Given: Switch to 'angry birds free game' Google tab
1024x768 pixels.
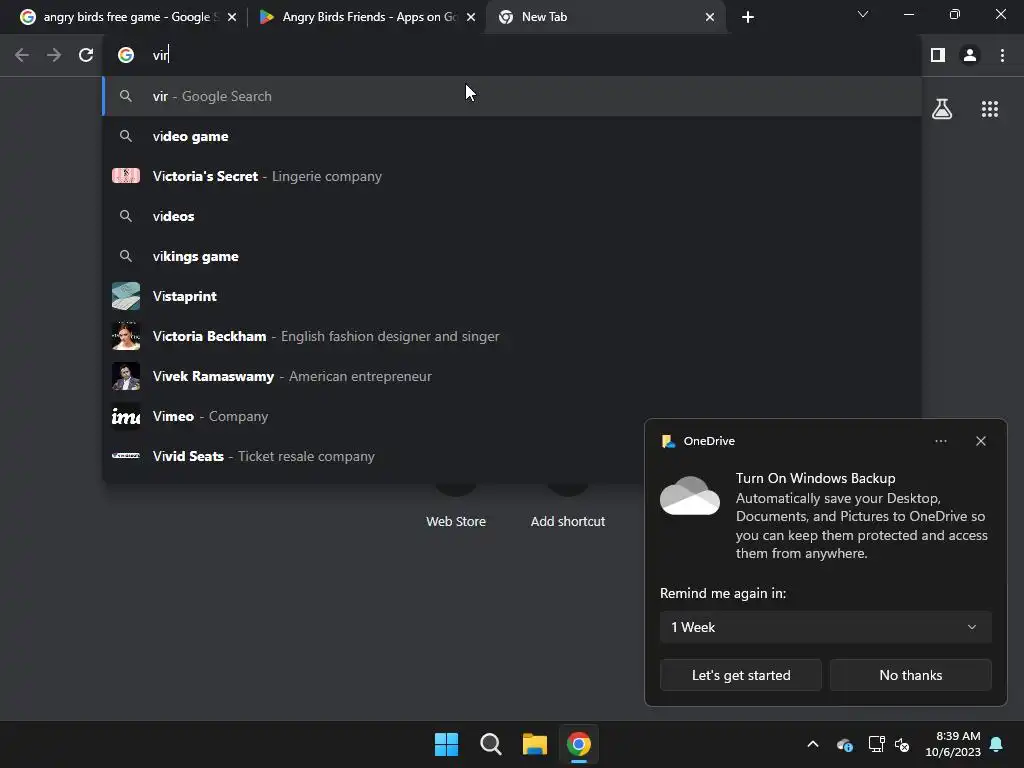Looking at the screenshot, I should point(127,17).
